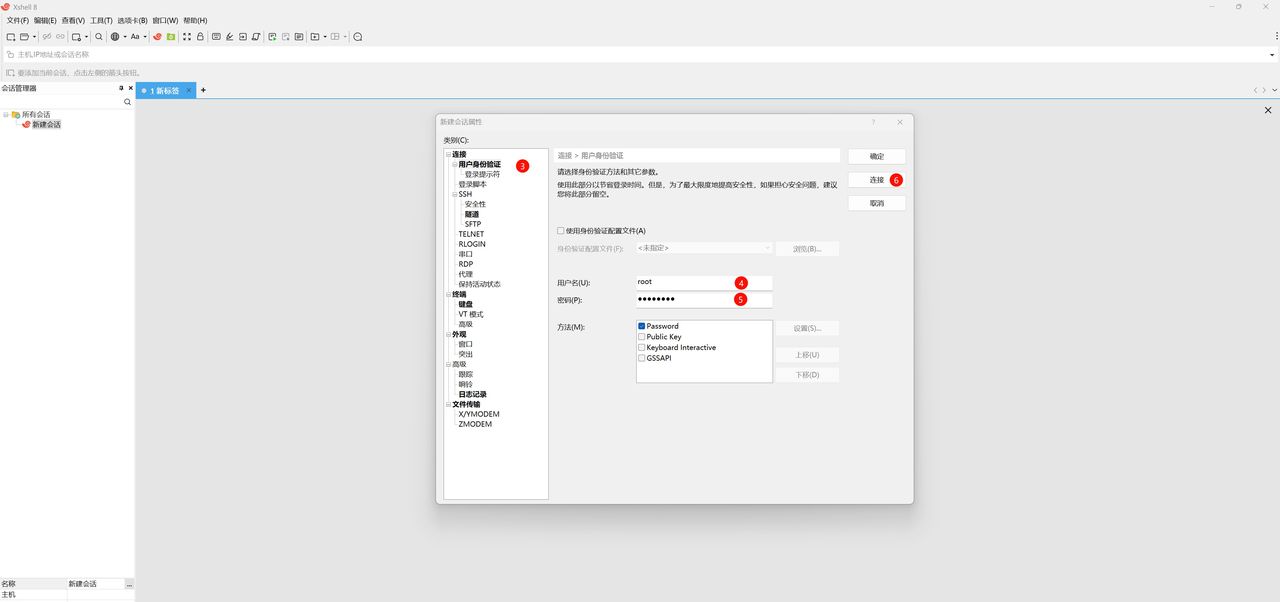Select TELNET in category tree
The height and width of the screenshot is (602, 1280).
point(471,234)
